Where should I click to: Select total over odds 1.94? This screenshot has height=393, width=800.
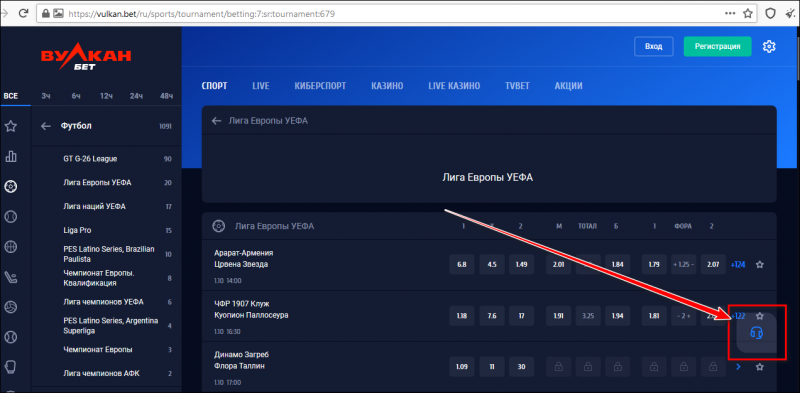click(x=617, y=316)
